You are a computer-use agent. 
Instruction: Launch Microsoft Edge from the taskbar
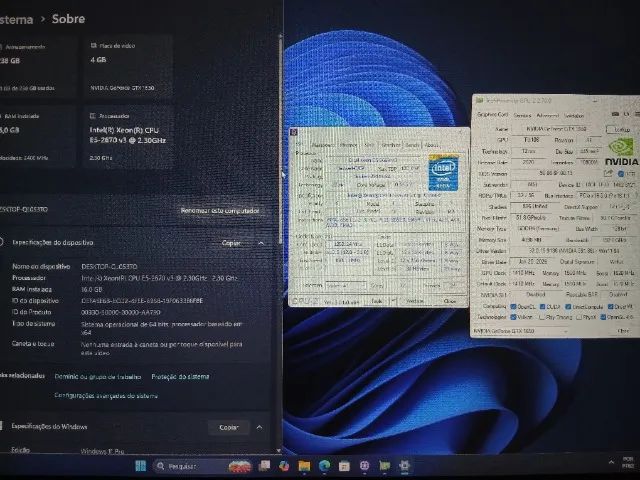click(x=324, y=466)
